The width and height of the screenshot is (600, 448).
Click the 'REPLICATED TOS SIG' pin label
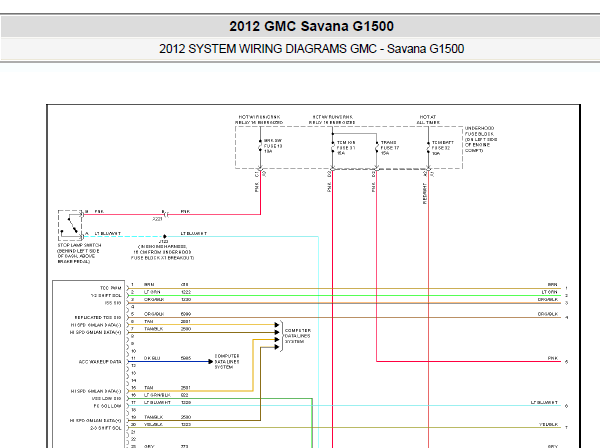pyautogui.click(x=98, y=318)
